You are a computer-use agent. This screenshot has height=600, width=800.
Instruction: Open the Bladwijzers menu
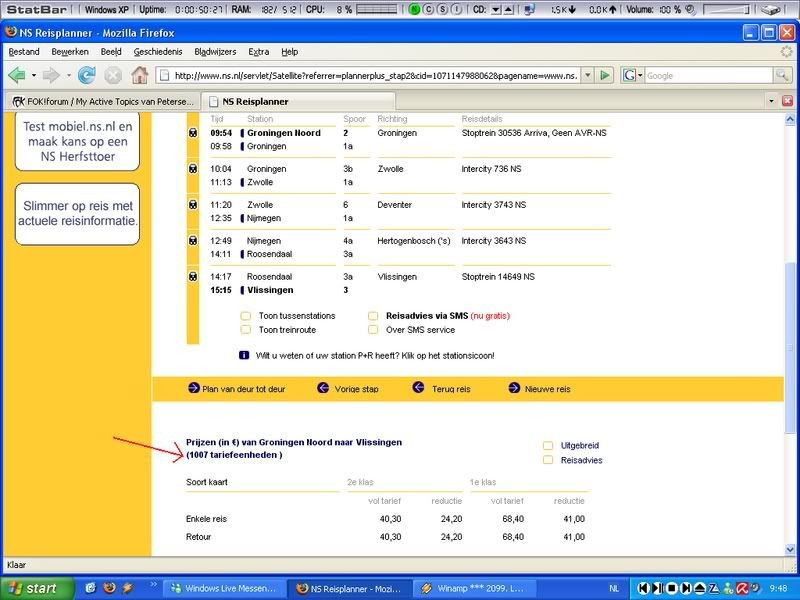pyautogui.click(x=215, y=52)
